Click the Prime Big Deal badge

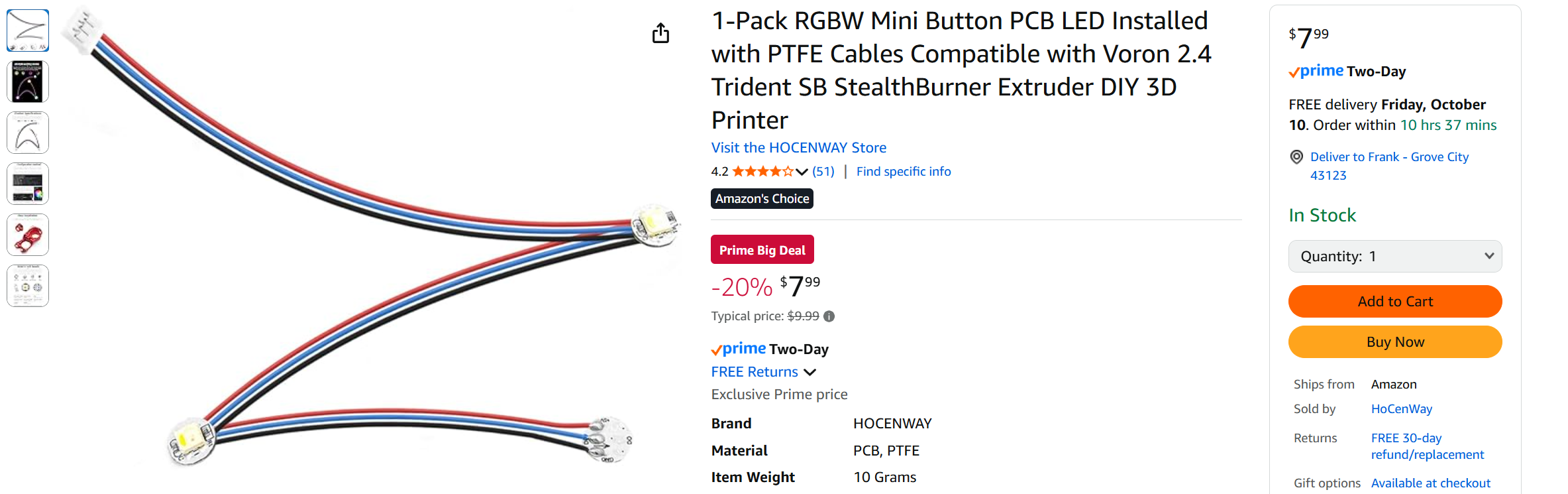point(762,250)
